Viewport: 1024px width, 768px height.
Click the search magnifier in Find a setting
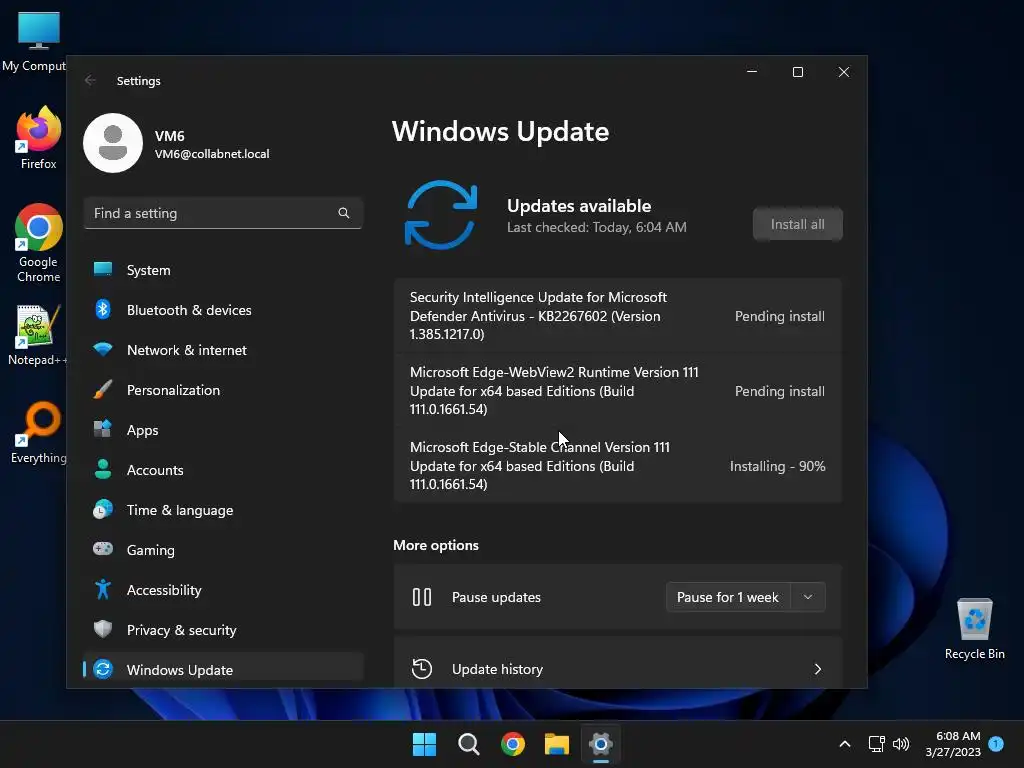tap(344, 213)
